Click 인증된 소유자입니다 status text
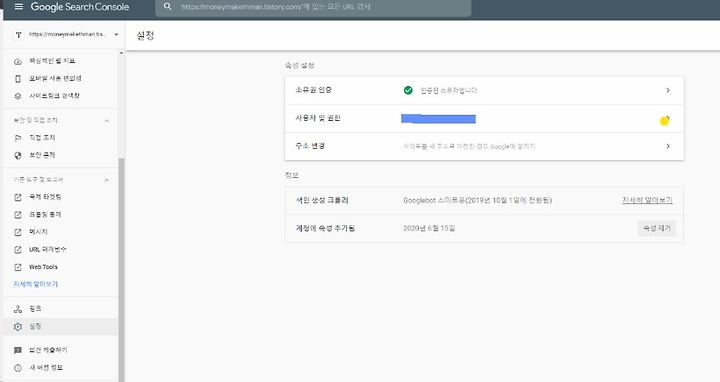The image size is (720, 382). [449, 90]
